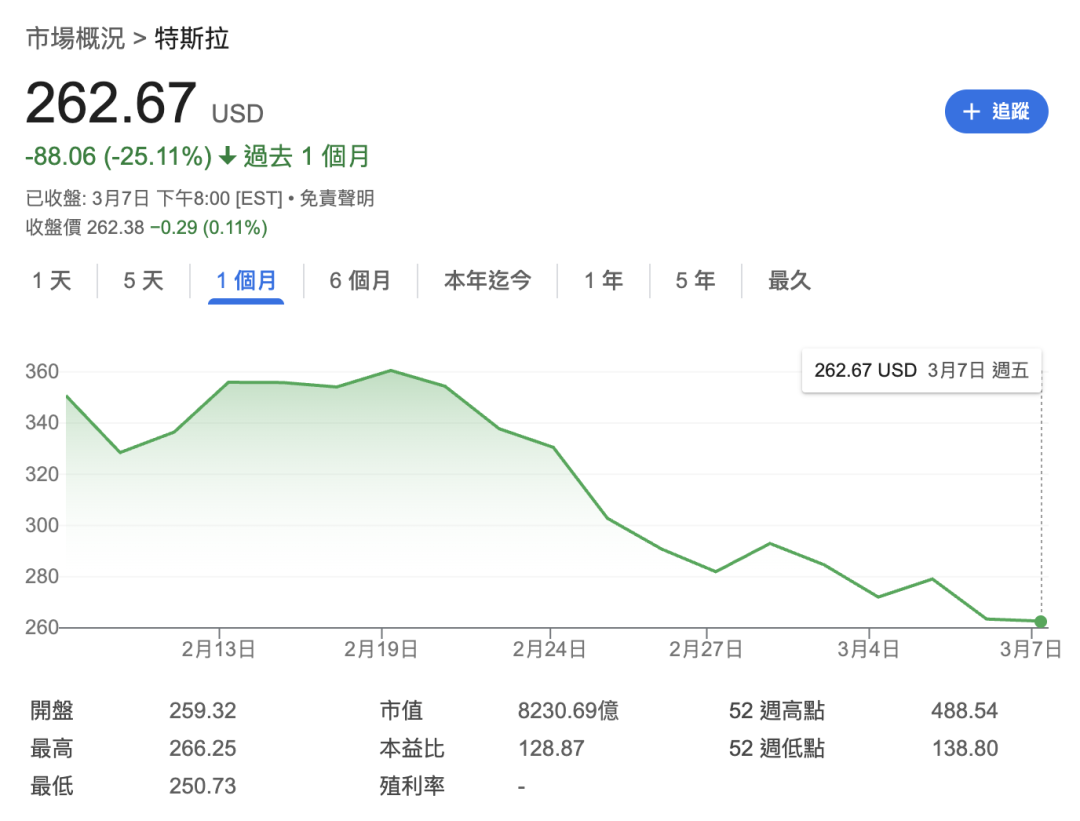The height and width of the screenshot is (821, 1080).
Task: Click the 320 price axis label
Action: tap(42, 474)
